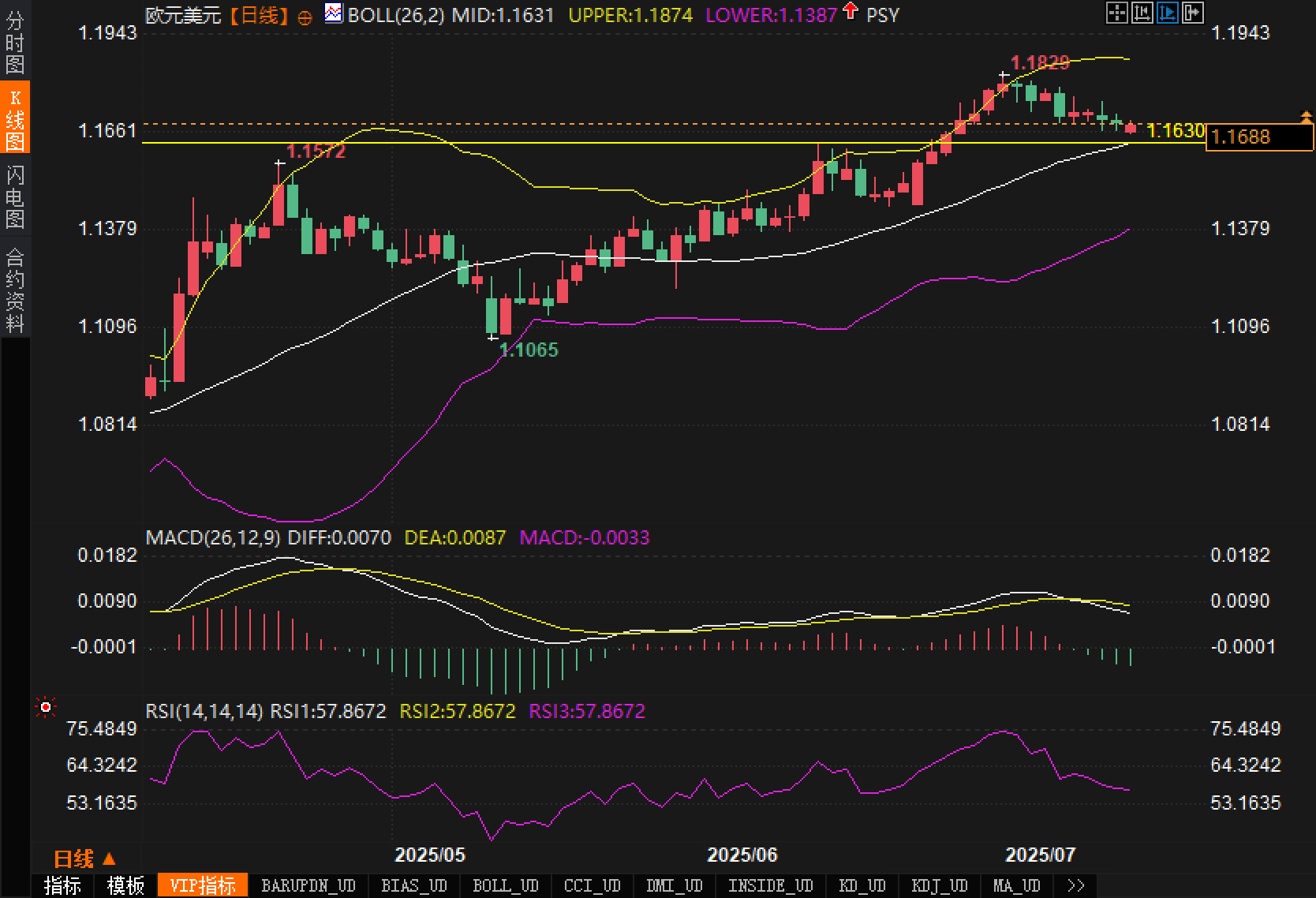Apply the DMI_UD indicator
This screenshot has height=898, width=1316.
click(x=675, y=885)
